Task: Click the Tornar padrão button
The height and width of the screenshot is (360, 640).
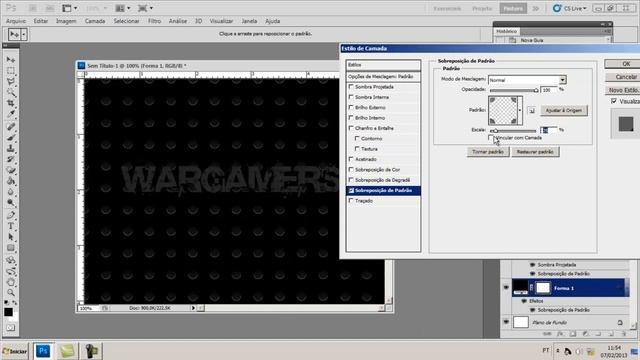Action: pos(488,152)
